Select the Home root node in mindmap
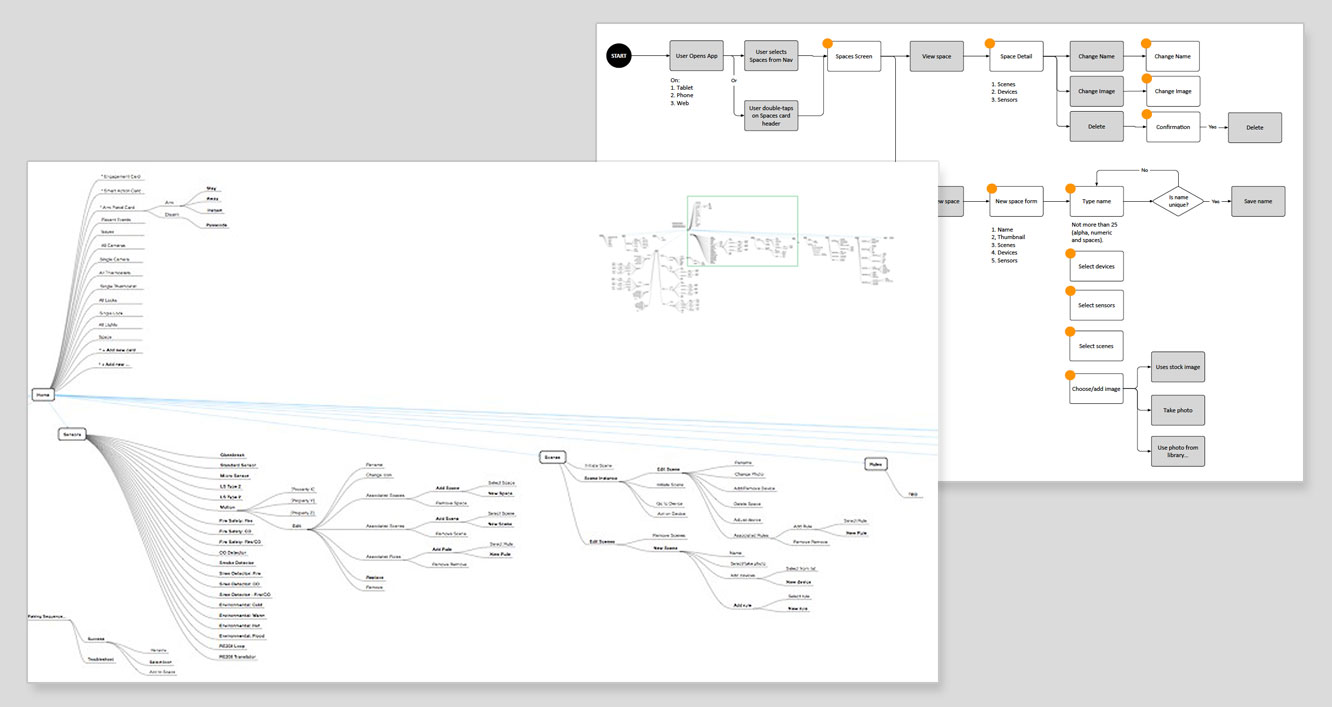The width and height of the screenshot is (1332, 707). (x=43, y=395)
